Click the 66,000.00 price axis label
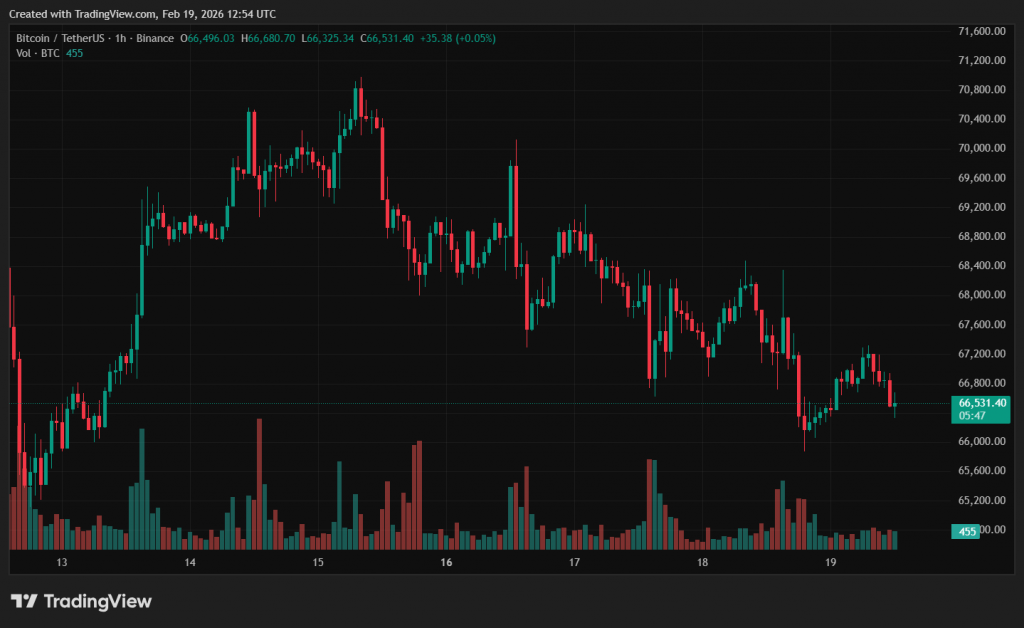Screen dimensions: 1024x628 pyautogui.click(x=981, y=441)
